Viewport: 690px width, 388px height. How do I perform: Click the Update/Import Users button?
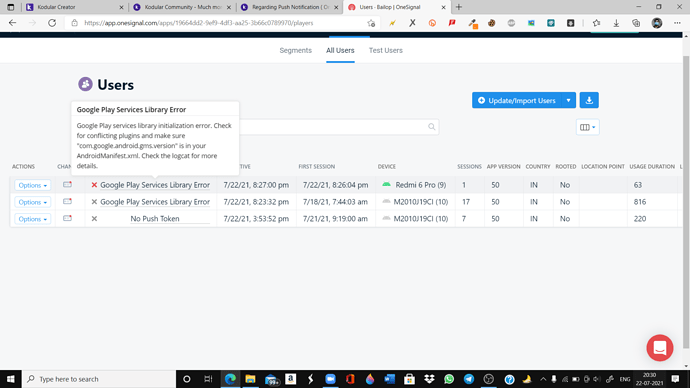(x=517, y=100)
